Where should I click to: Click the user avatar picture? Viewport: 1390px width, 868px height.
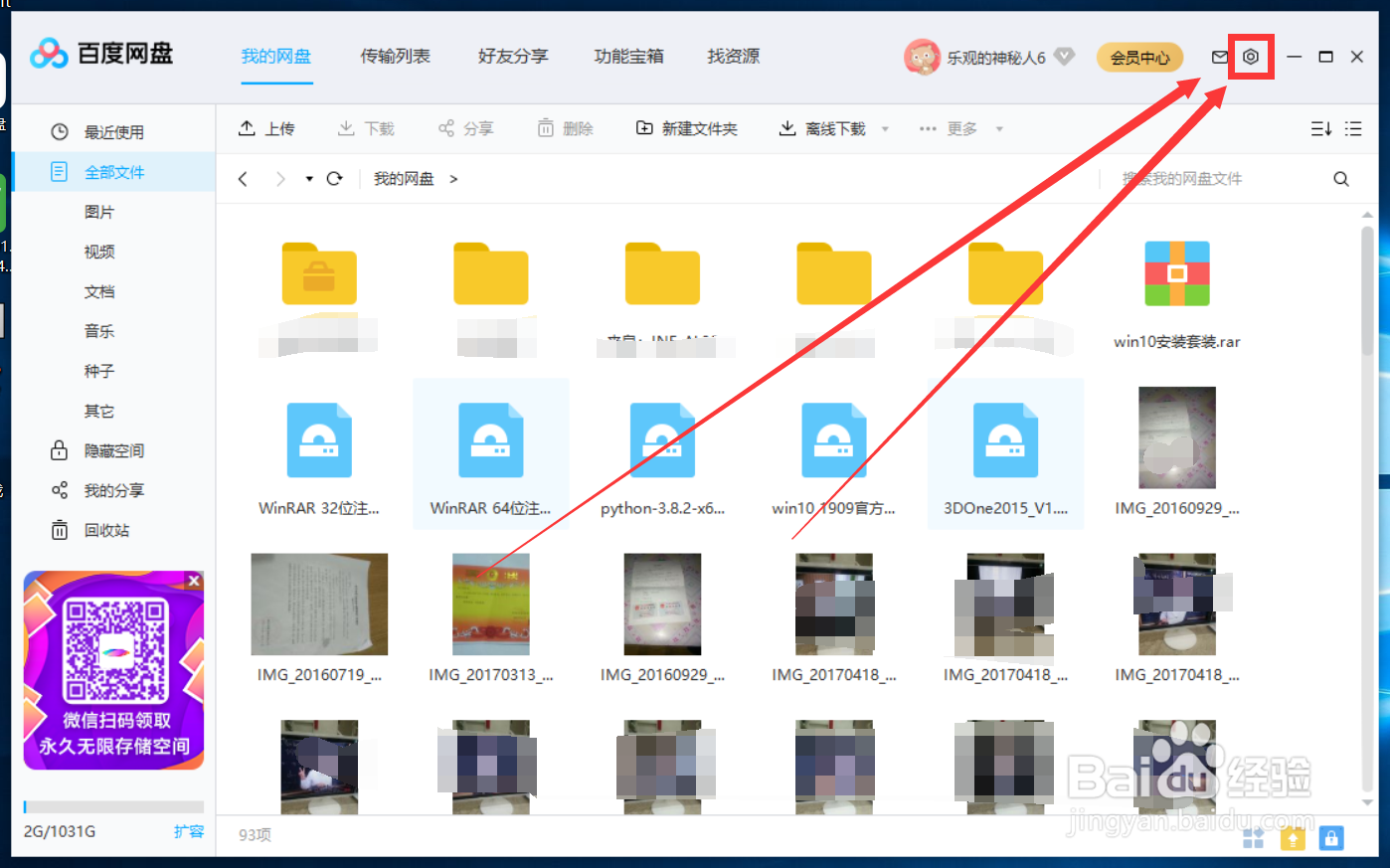922,57
